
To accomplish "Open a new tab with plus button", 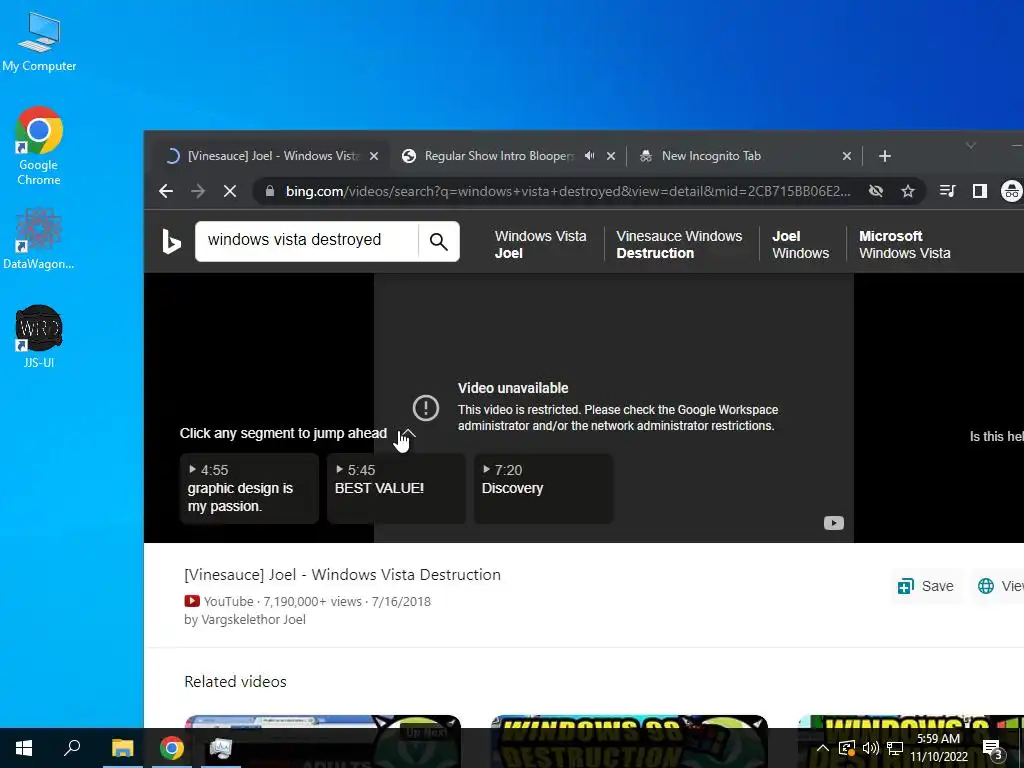I will pyautogui.click(x=884, y=156).
